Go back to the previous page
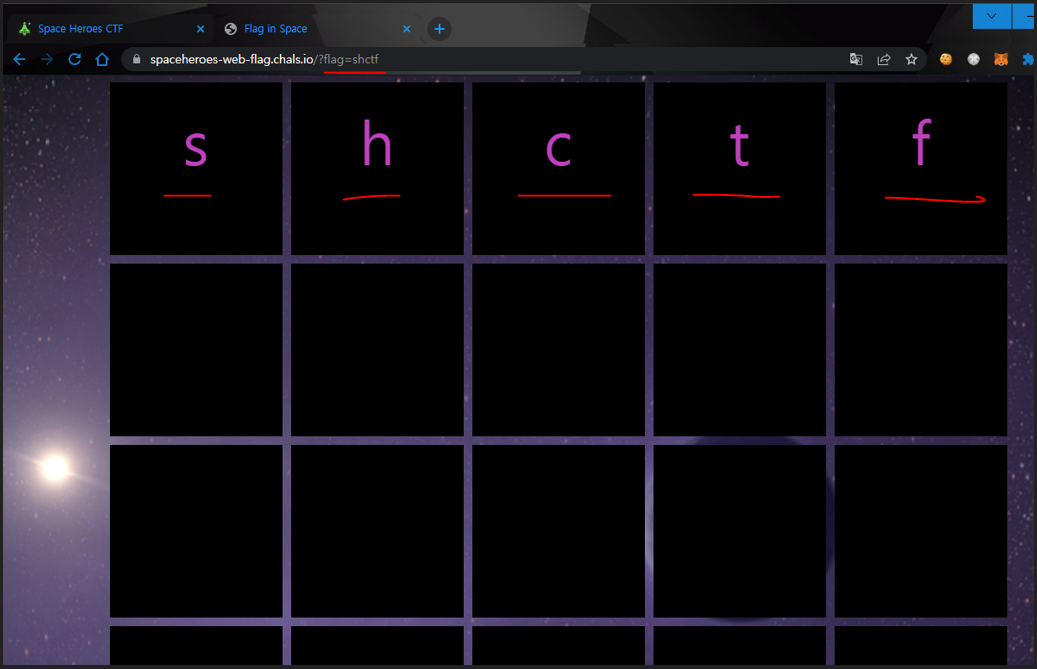The height and width of the screenshot is (669, 1037). coord(19,59)
